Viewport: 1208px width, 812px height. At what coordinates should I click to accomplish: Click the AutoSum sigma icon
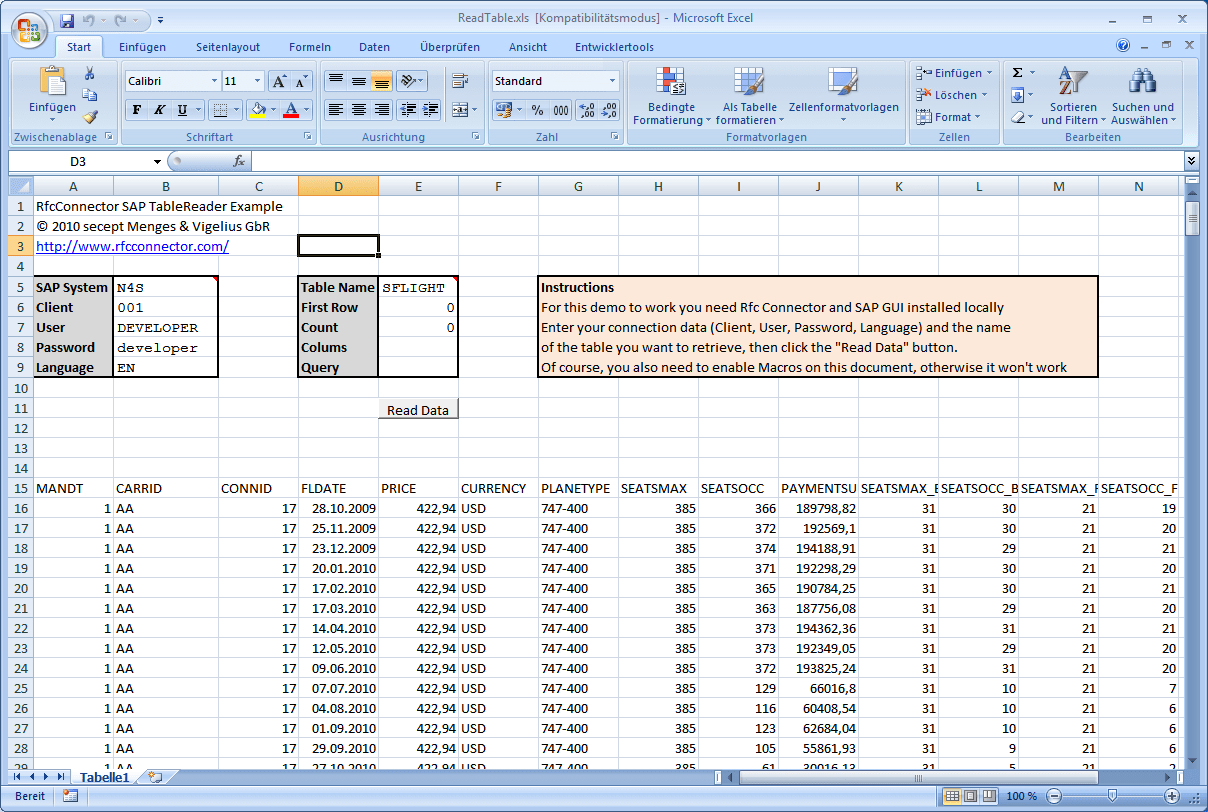coord(1018,73)
